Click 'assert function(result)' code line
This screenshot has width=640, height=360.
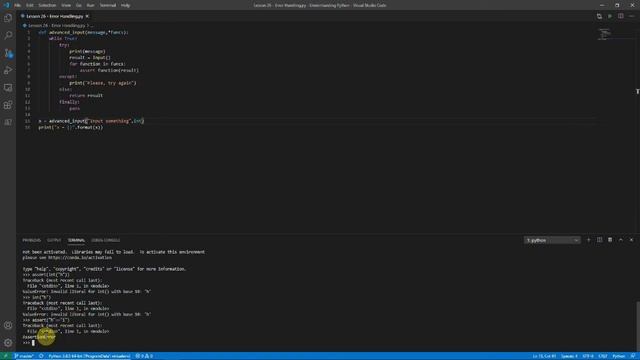[x=109, y=70]
